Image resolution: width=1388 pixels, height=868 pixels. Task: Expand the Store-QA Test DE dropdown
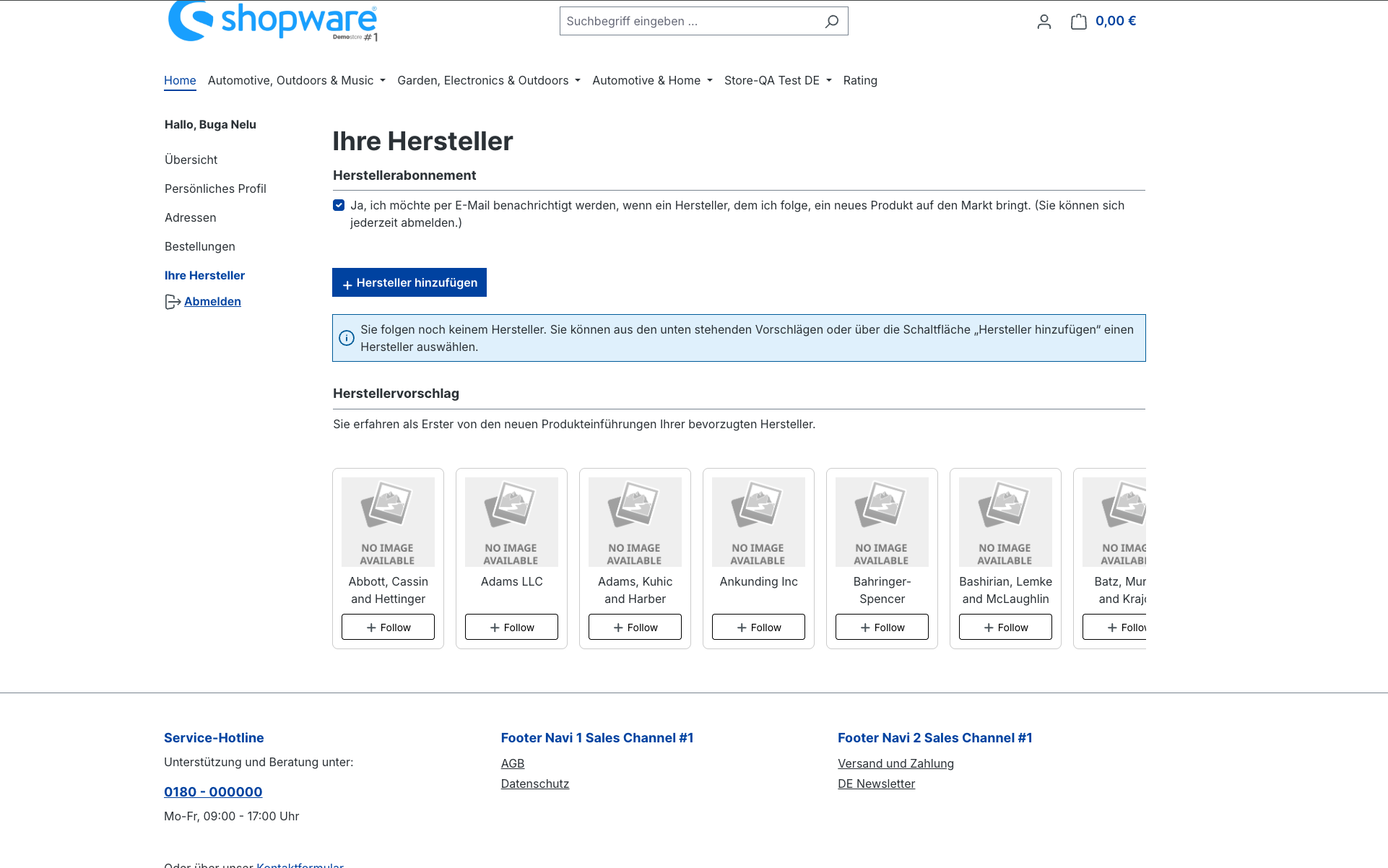tap(773, 80)
